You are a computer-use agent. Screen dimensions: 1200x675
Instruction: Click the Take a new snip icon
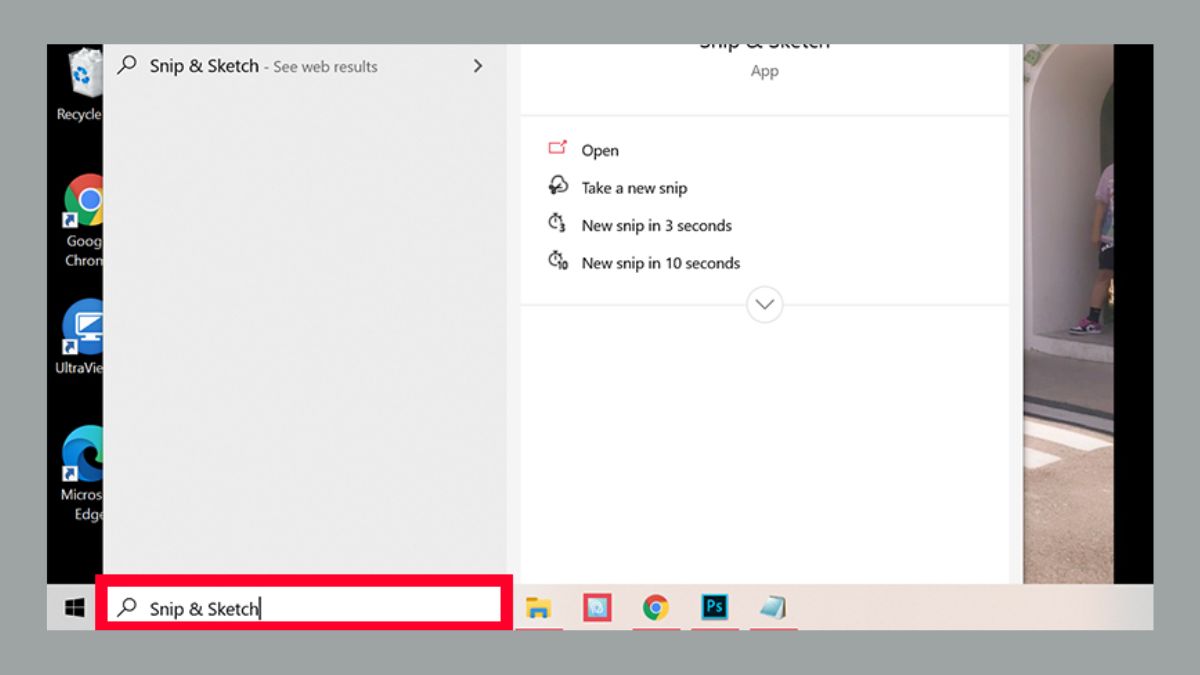click(558, 186)
